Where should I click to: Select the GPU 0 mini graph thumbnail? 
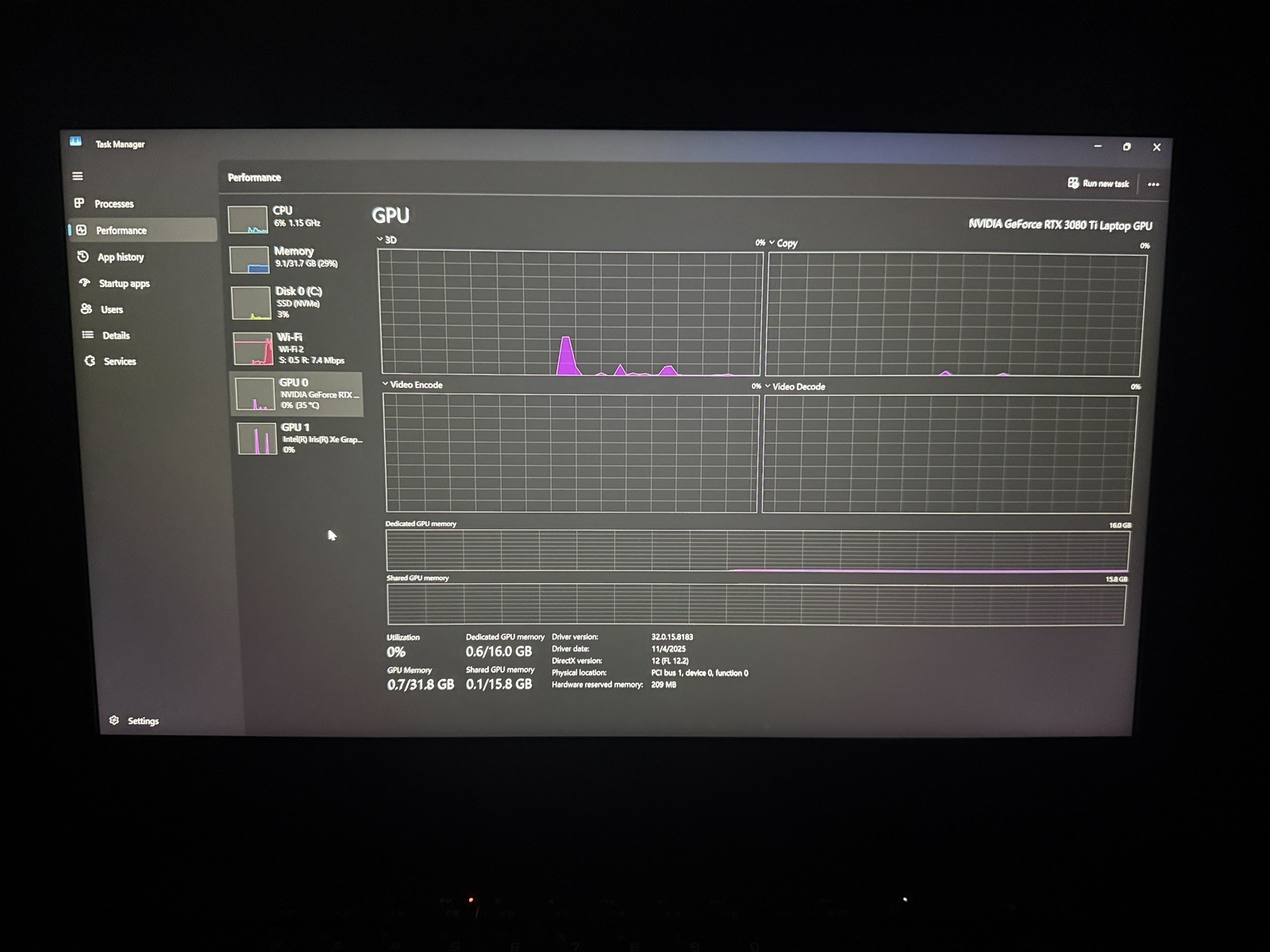[x=256, y=393]
